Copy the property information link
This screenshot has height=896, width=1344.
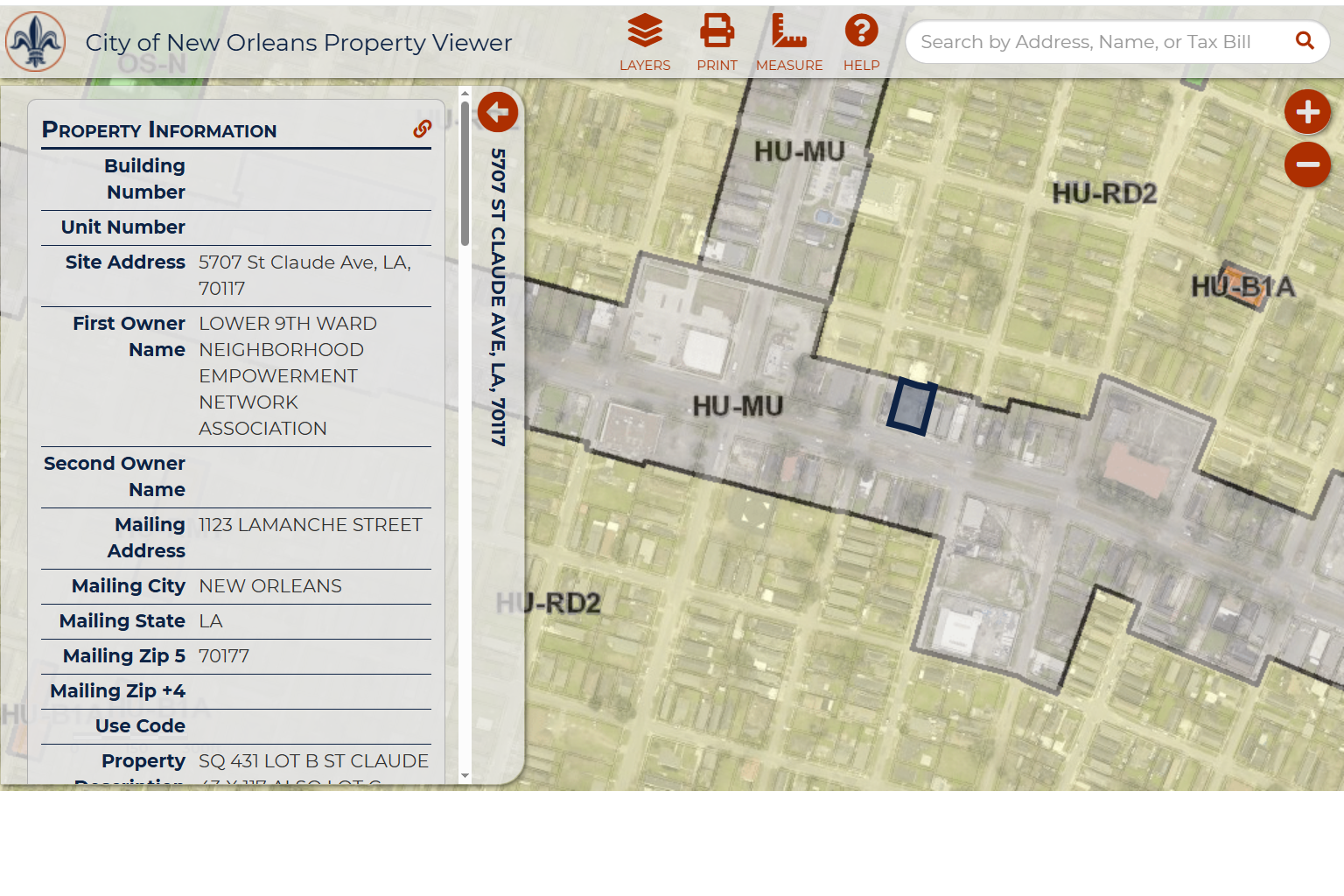point(422,129)
